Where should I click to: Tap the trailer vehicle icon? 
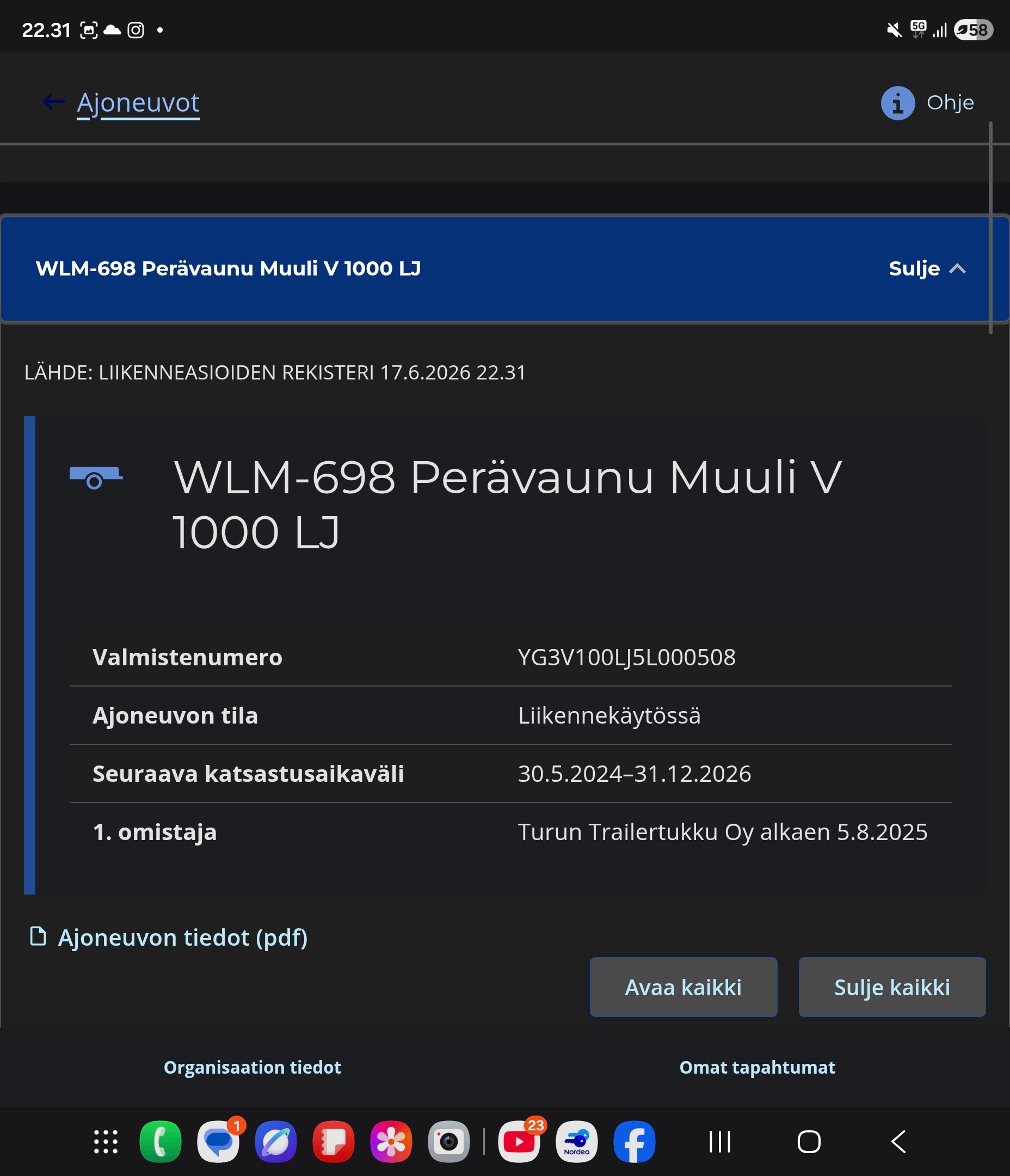(96, 477)
